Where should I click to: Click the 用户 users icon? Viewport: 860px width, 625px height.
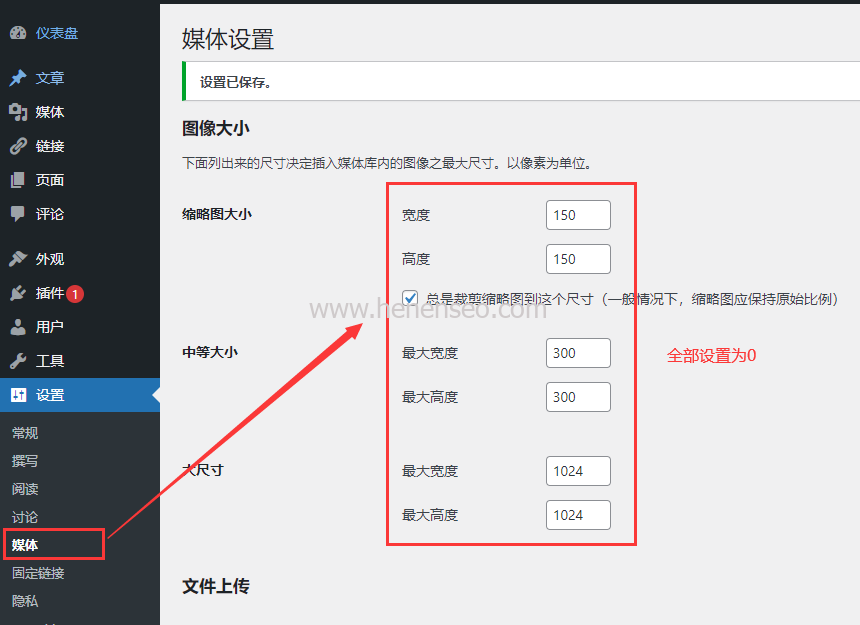point(16,326)
